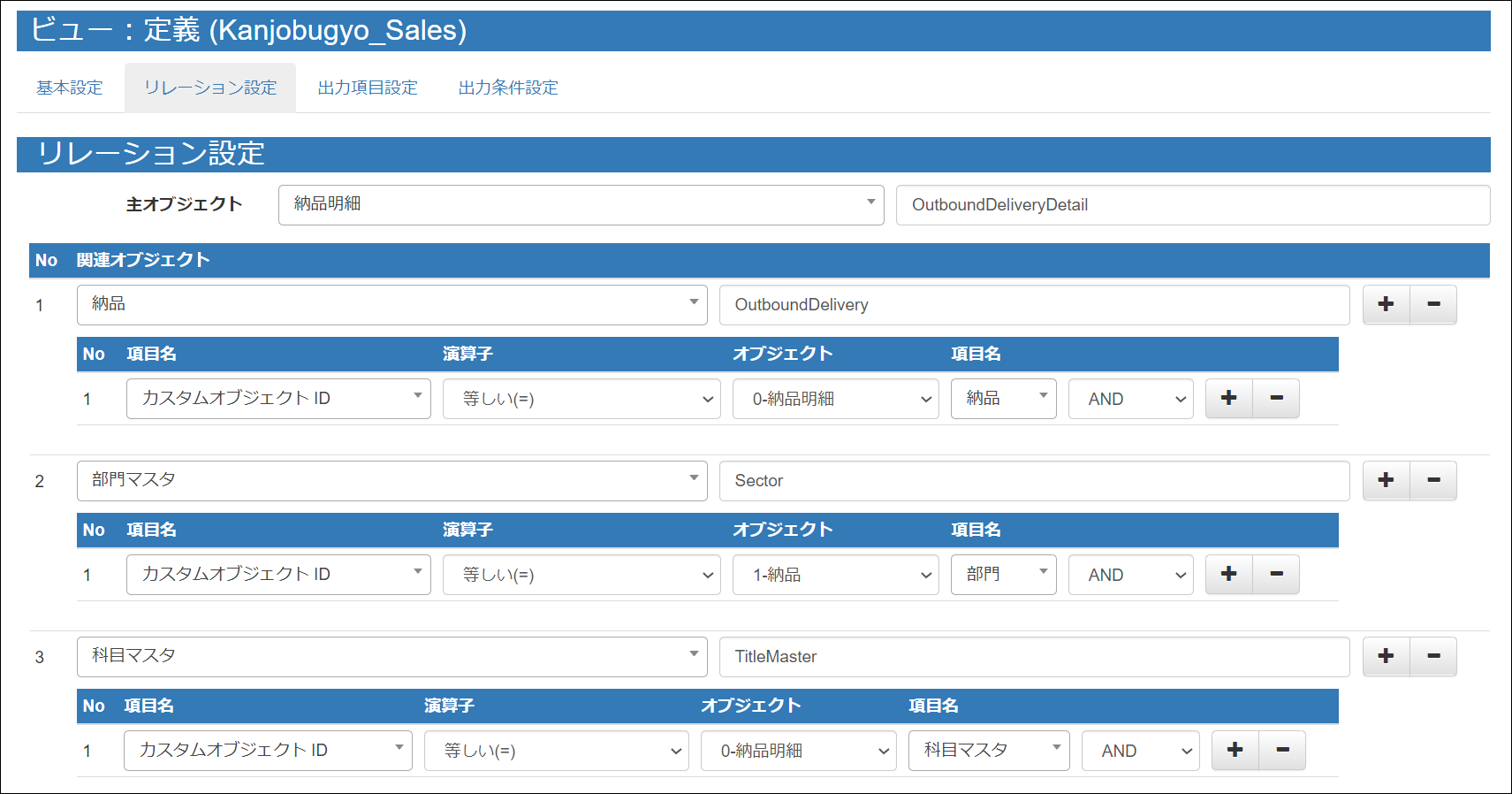Go to the 出力条件設定 tab
This screenshot has width=1512, height=794.
point(508,88)
